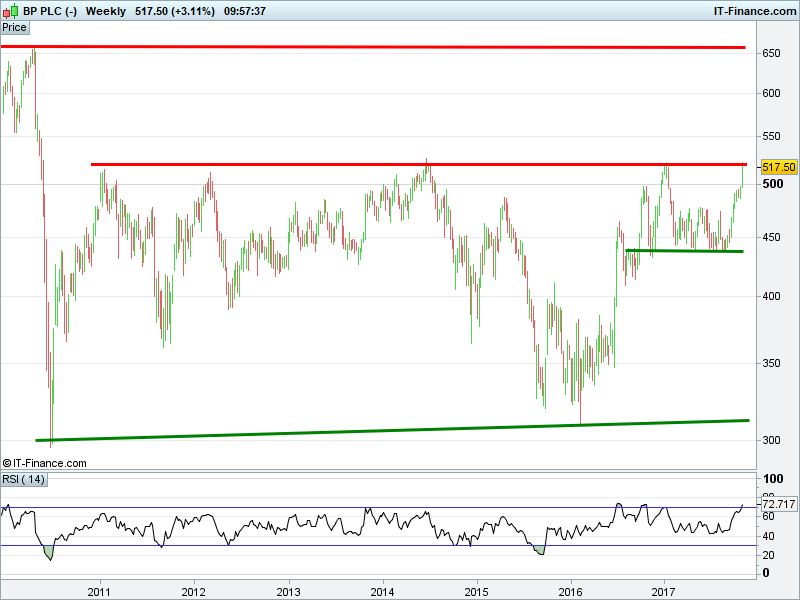Image resolution: width=800 pixels, height=600 pixels.
Task: Open the IT-Finance.com header link
Action: pos(755,11)
